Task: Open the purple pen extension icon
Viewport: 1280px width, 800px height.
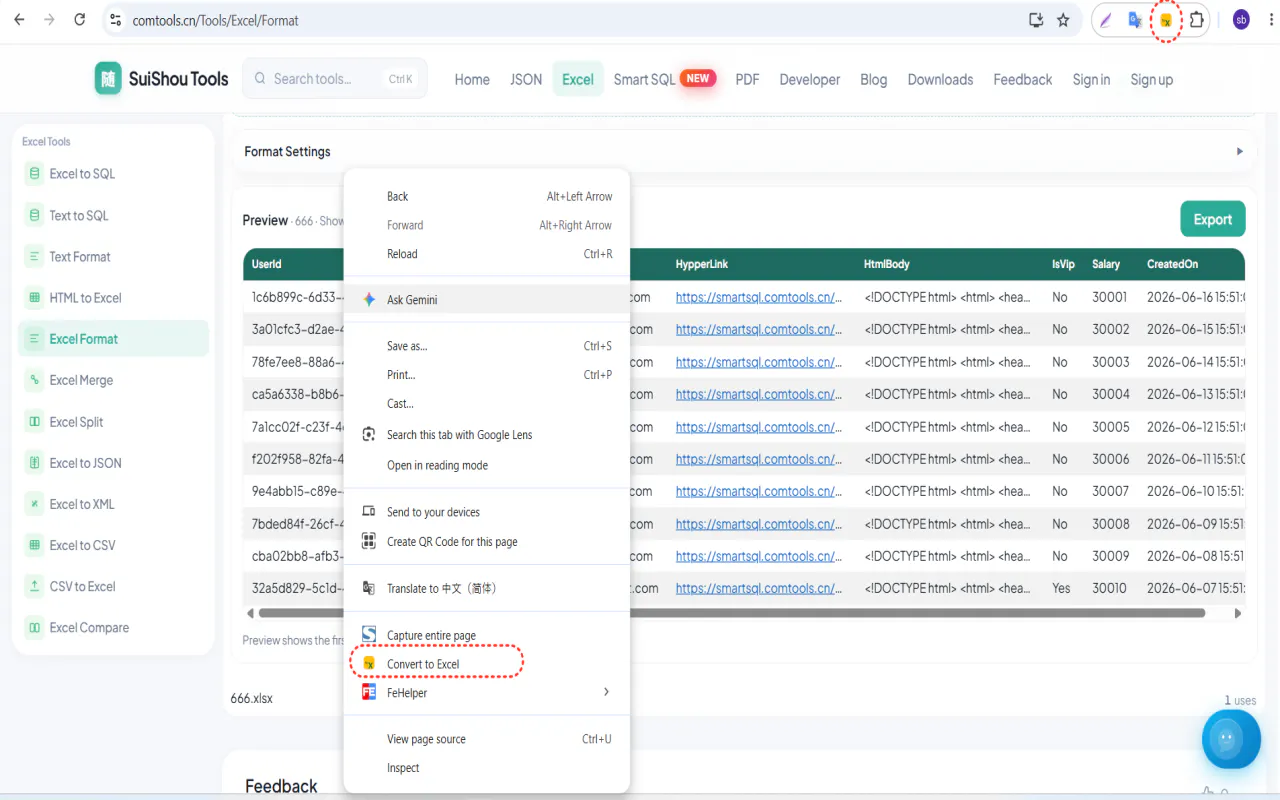Action: (1105, 20)
